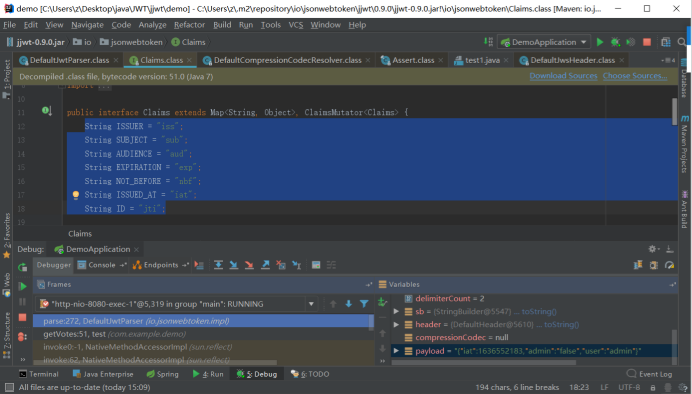Open the Event Log

649,374
